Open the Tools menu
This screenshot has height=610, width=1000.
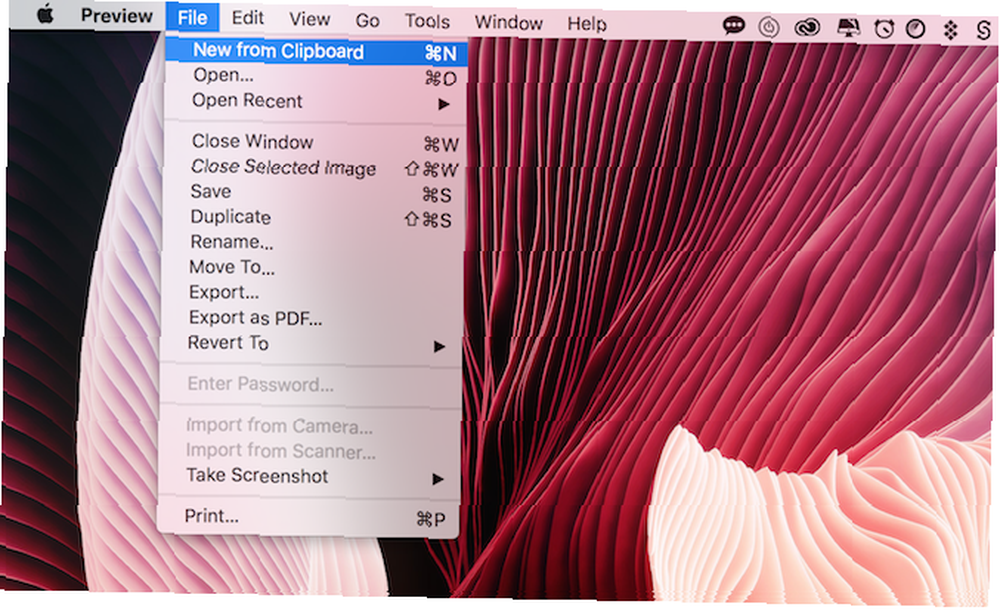click(x=427, y=22)
